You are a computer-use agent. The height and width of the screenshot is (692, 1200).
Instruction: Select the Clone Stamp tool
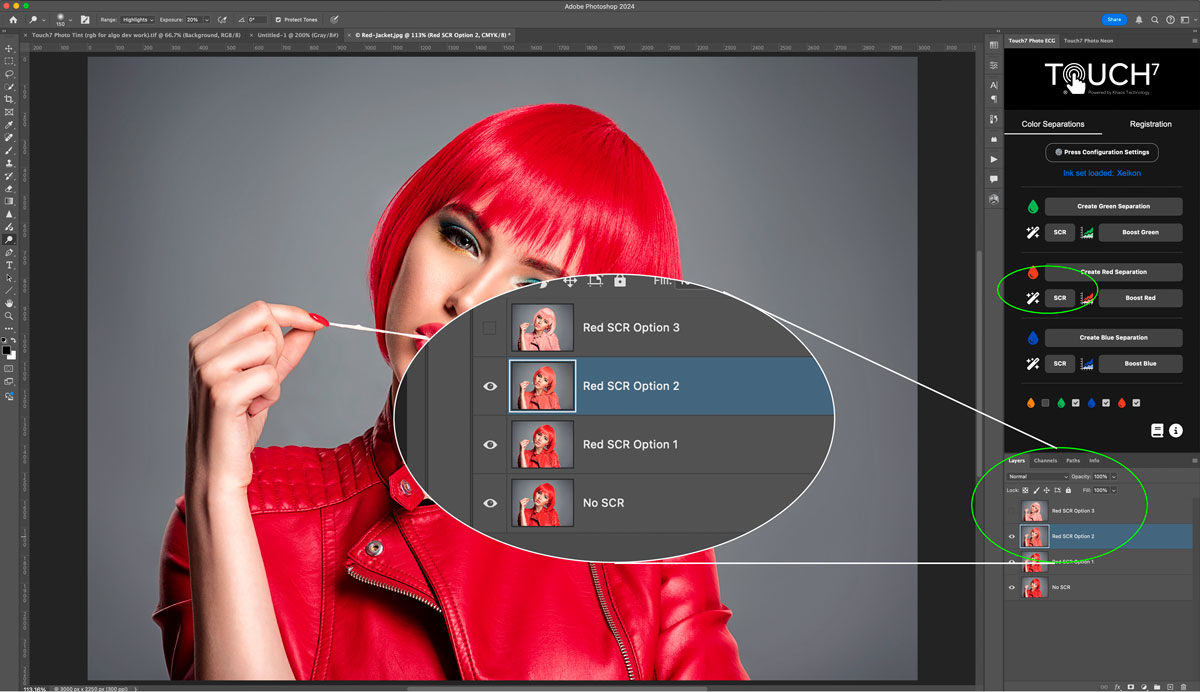(x=9, y=163)
